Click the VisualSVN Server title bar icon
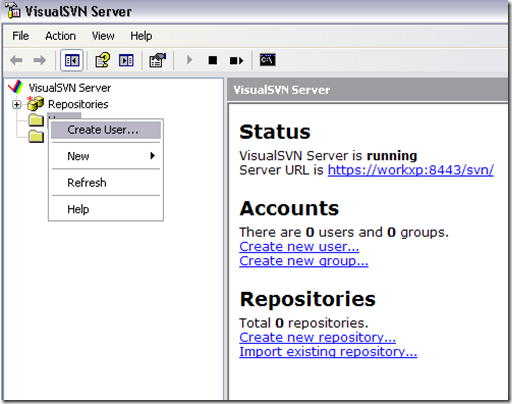This screenshot has width=512, height=404. (x=13, y=10)
